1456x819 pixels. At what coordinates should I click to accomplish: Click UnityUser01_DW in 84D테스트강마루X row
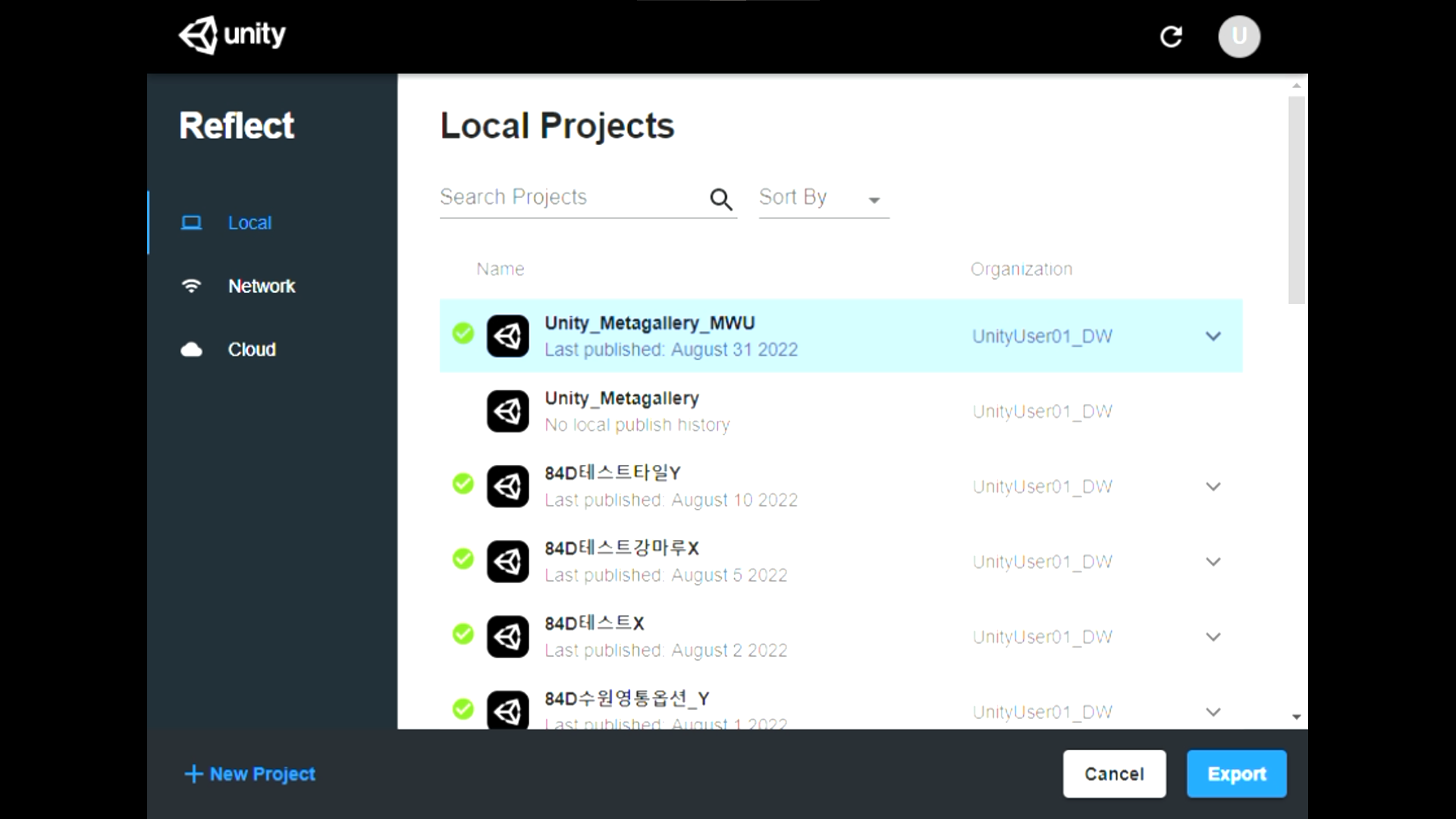1042,561
